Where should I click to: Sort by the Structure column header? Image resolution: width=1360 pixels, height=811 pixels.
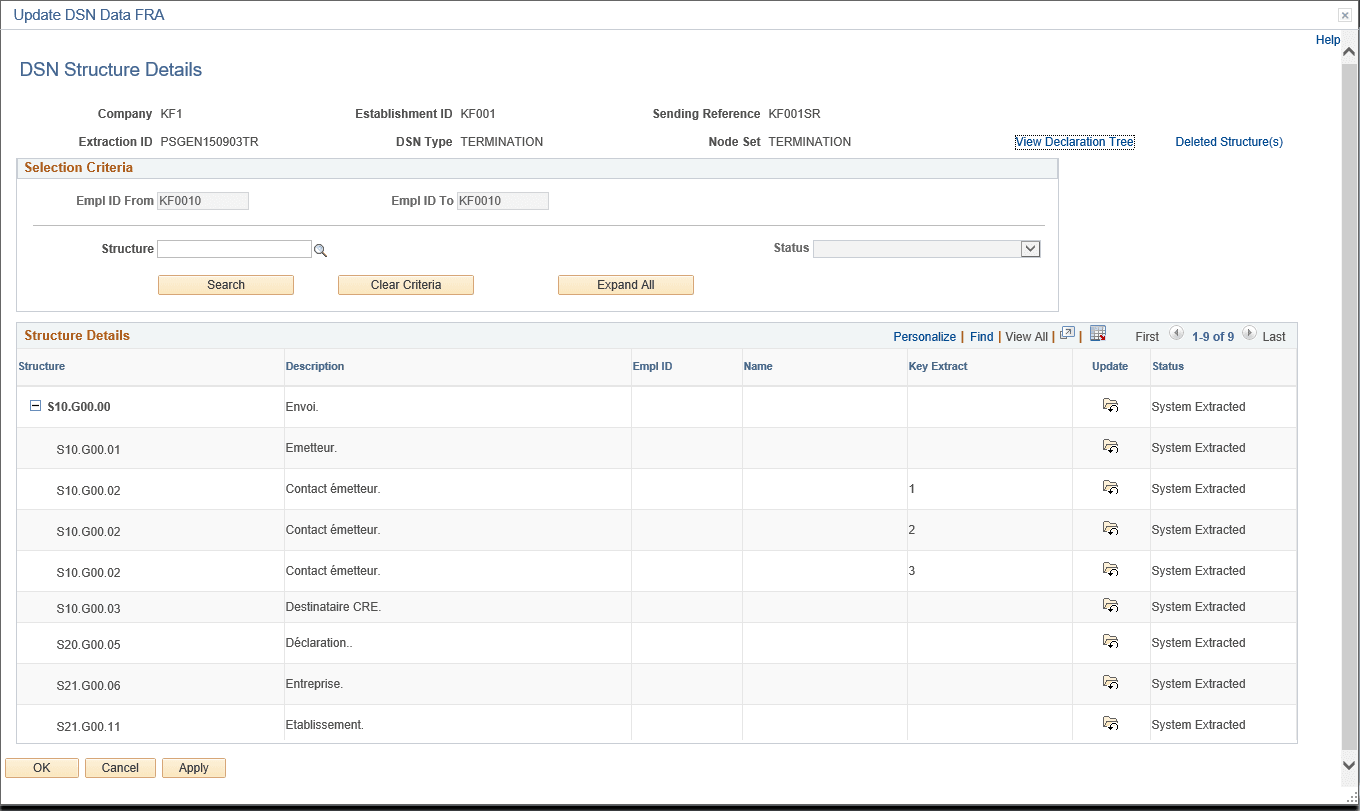pyautogui.click(x=42, y=366)
